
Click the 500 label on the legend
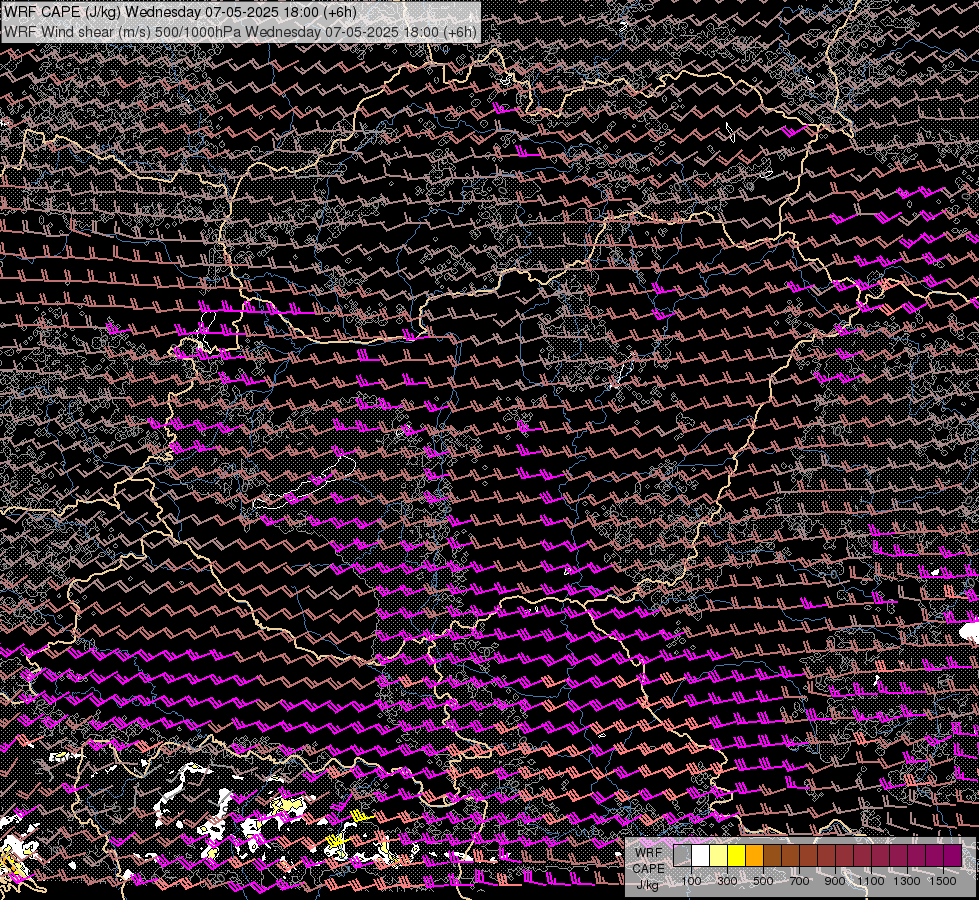[x=763, y=881]
